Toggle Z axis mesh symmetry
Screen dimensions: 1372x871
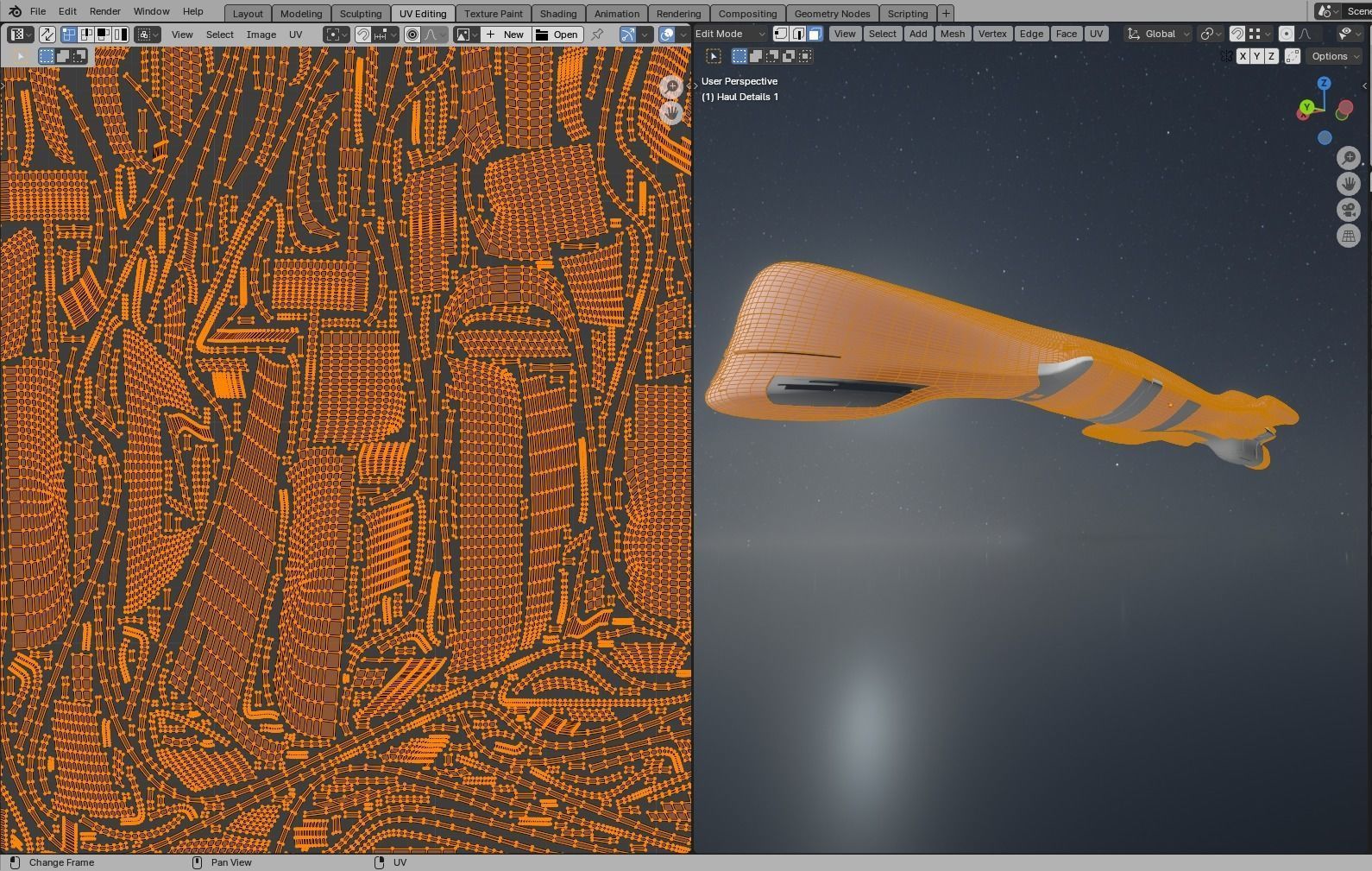(1271, 56)
